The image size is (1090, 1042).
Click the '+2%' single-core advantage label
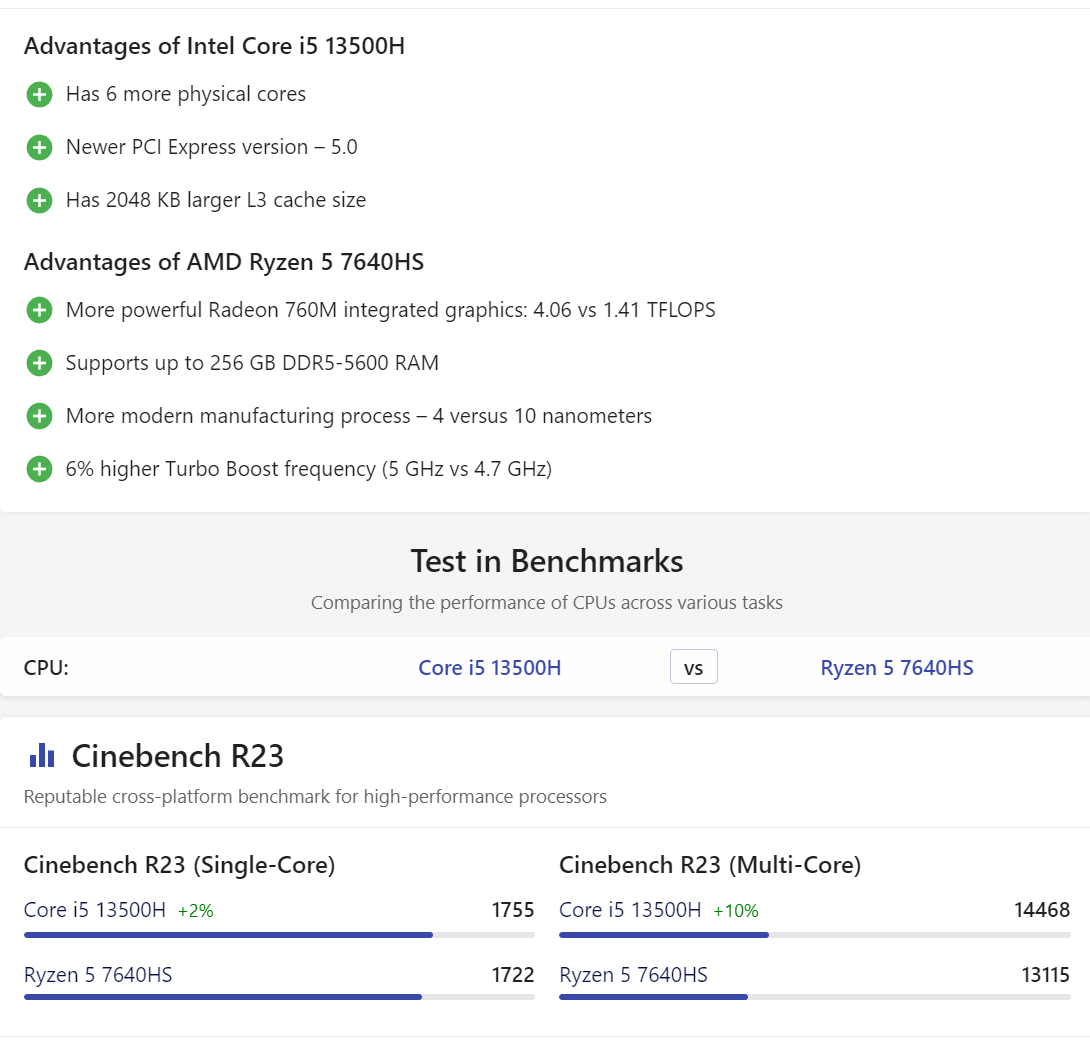(195, 911)
